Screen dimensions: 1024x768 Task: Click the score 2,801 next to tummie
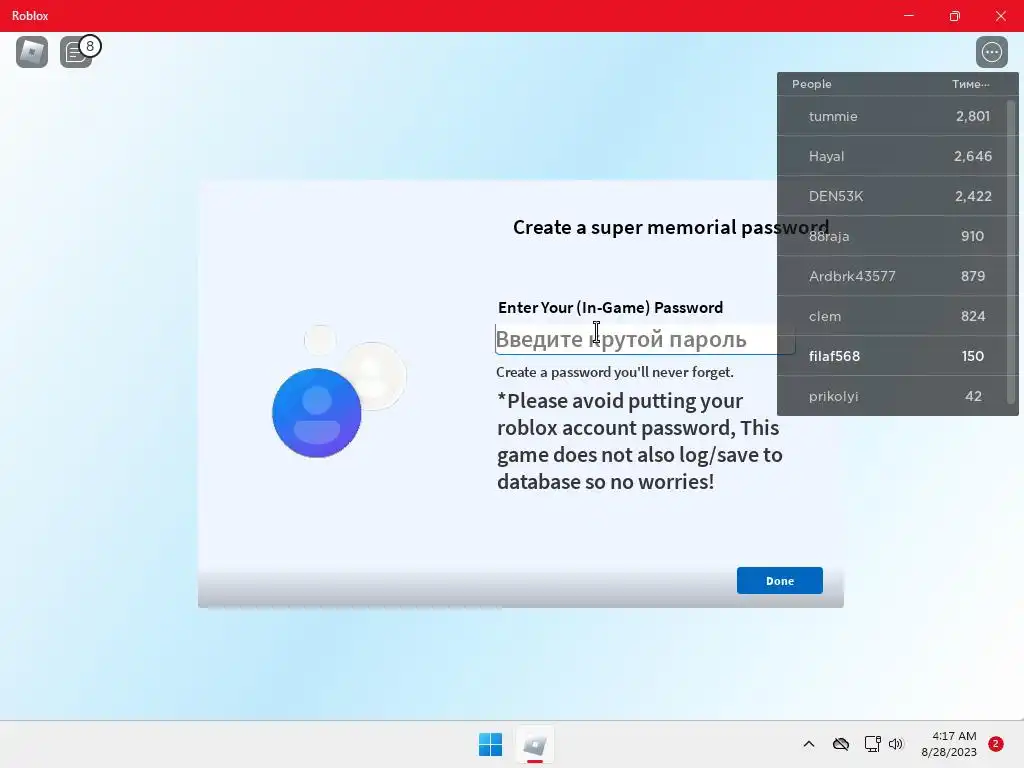tap(973, 116)
